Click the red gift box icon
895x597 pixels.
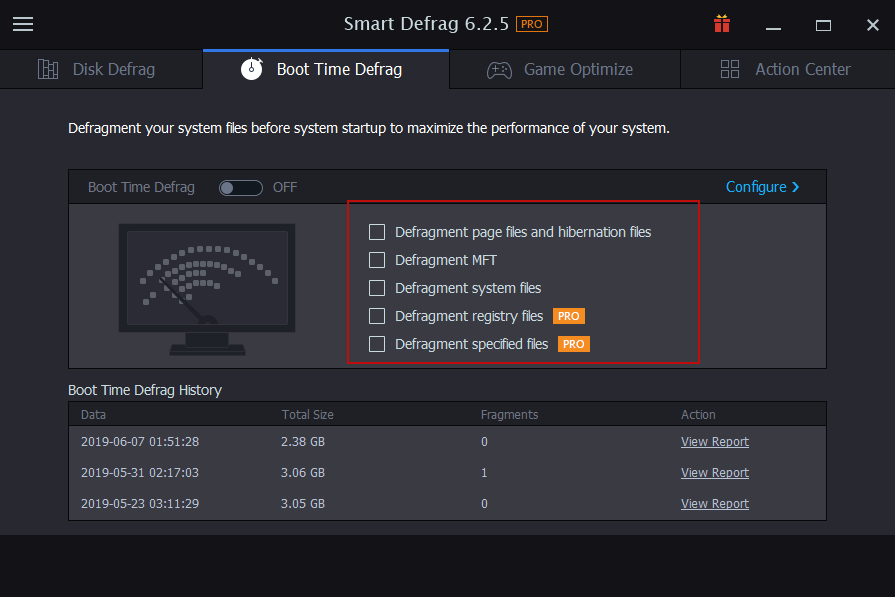point(721,24)
